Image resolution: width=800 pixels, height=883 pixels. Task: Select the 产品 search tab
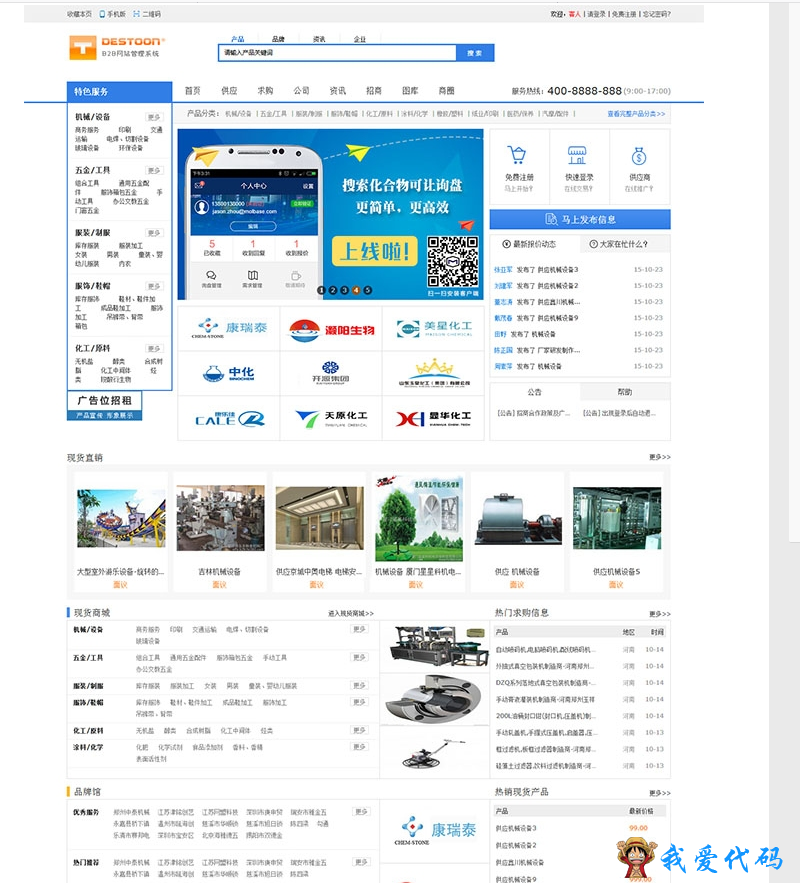tap(238, 39)
